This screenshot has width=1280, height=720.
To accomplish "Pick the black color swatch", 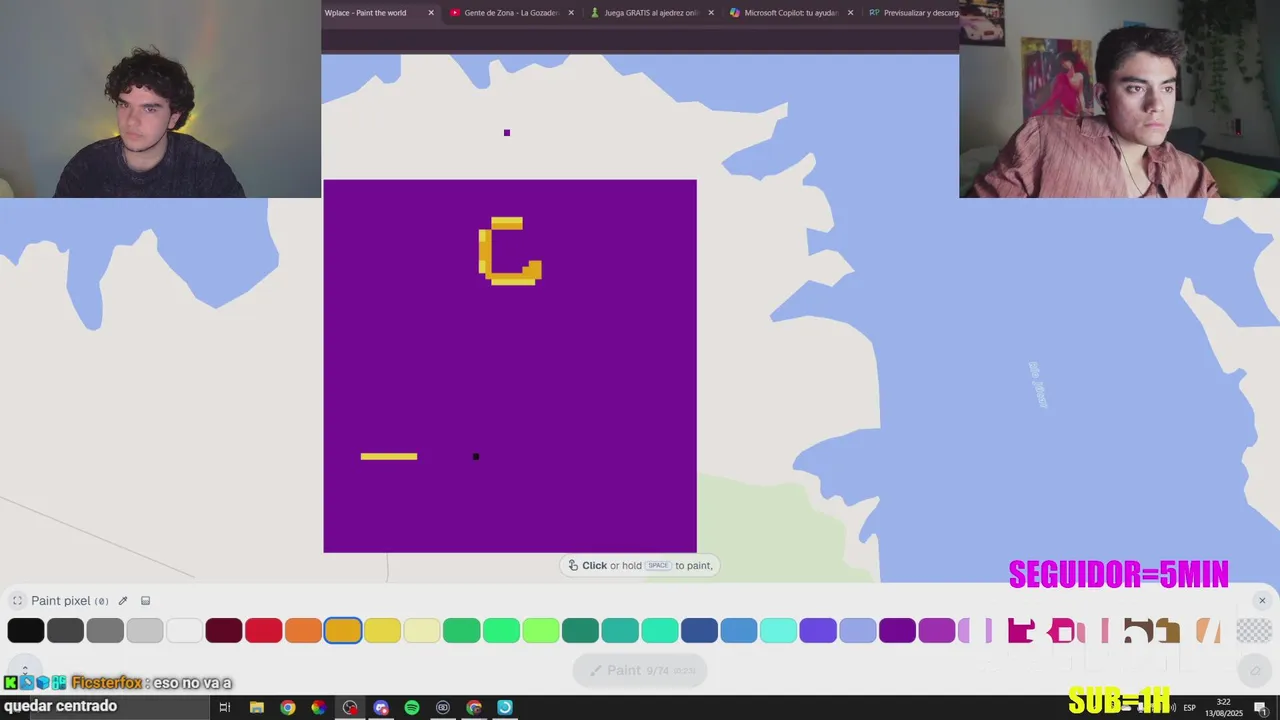I will click(x=26, y=630).
